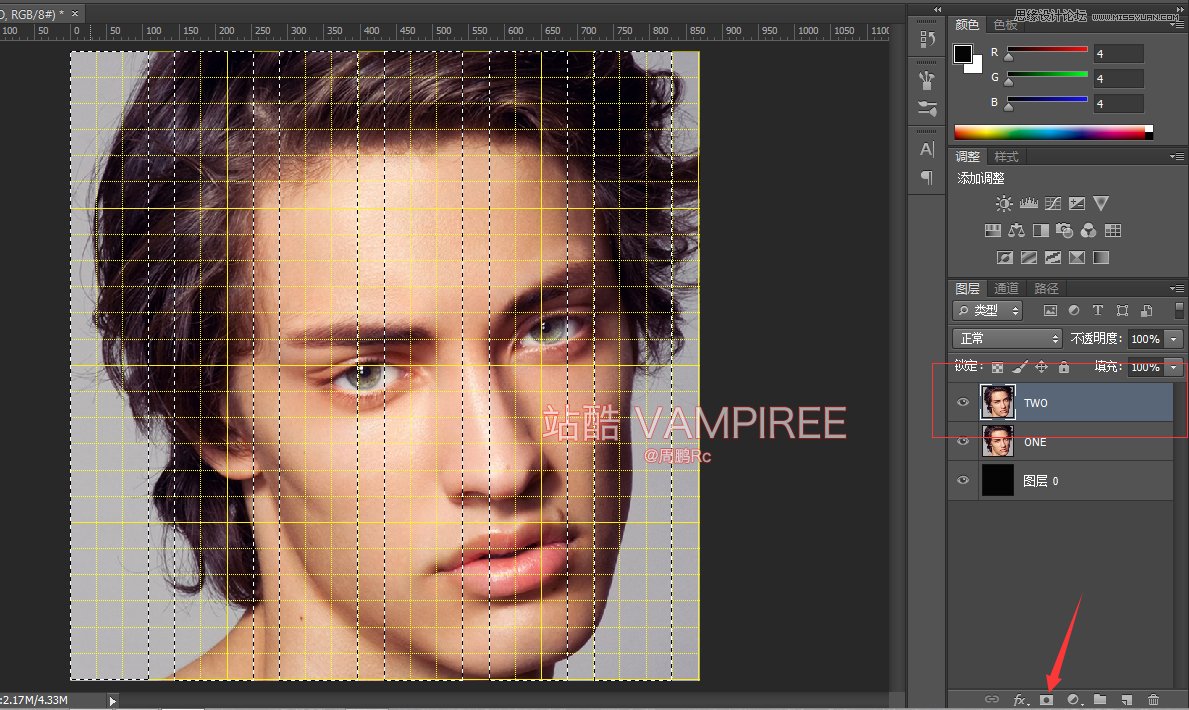The height and width of the screenshot is (710, 1189).
Task: Toggle lock transparent pixels
Action: [x=997, y=367]
